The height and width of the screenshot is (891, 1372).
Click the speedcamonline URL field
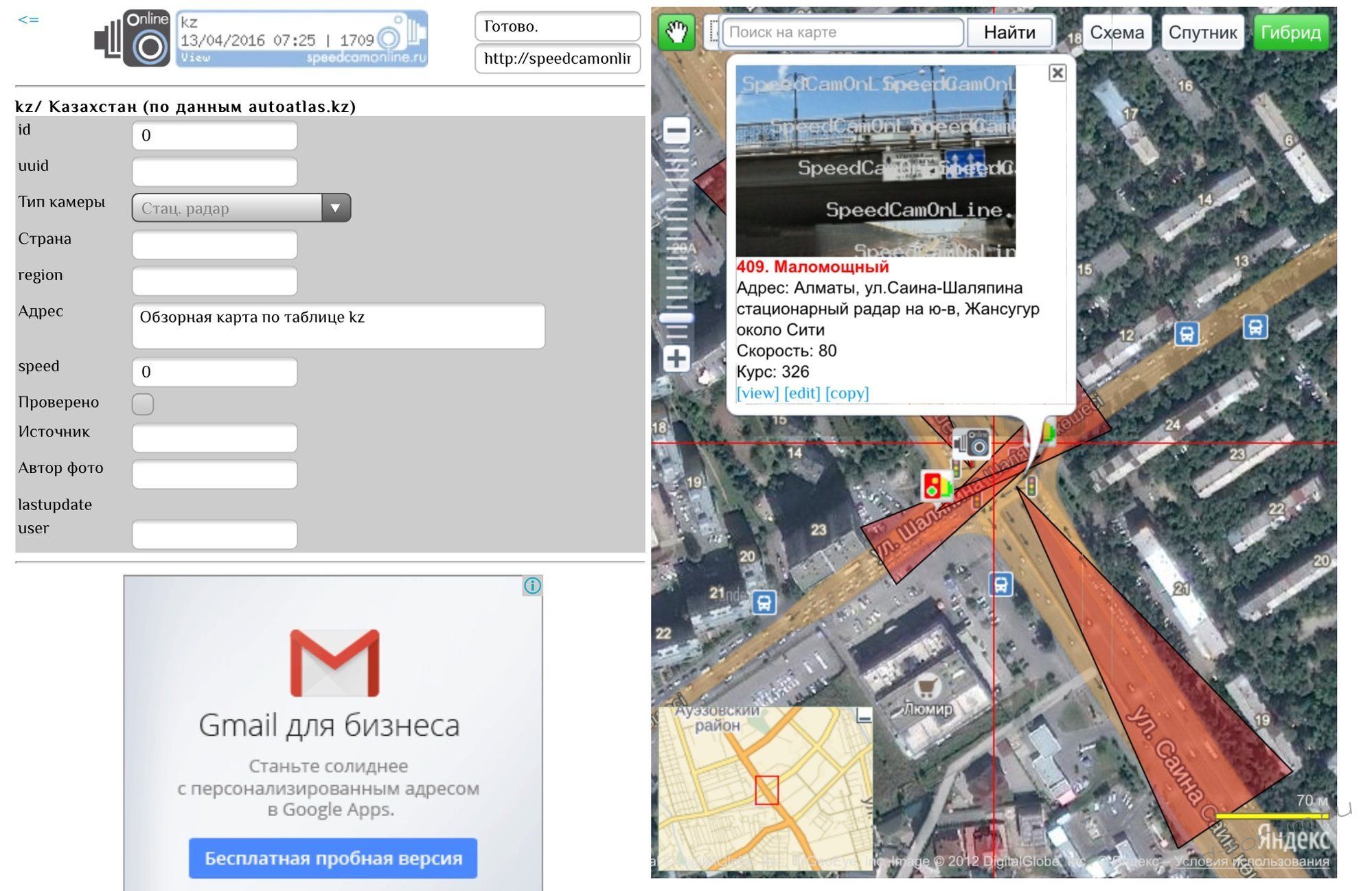pyautogui.click(x=558, y=58)
